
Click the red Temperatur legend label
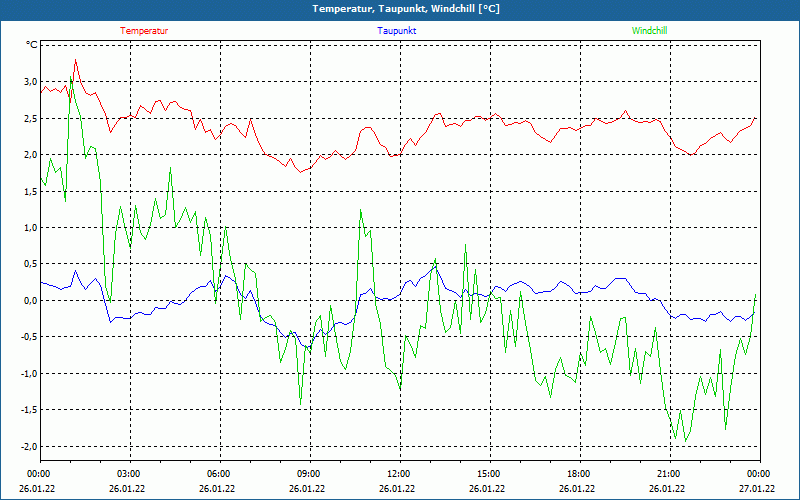click(144, 31)
